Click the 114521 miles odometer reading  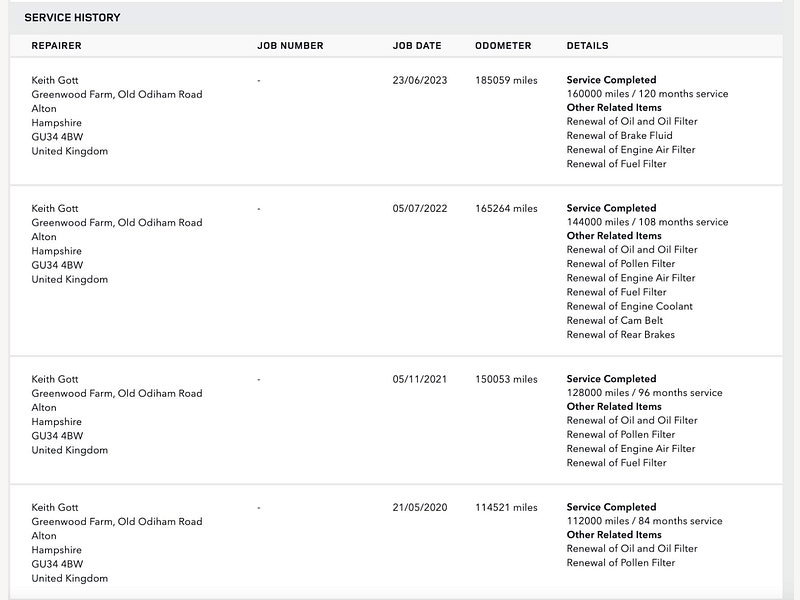pyautogui.click(x=506, y=508)
